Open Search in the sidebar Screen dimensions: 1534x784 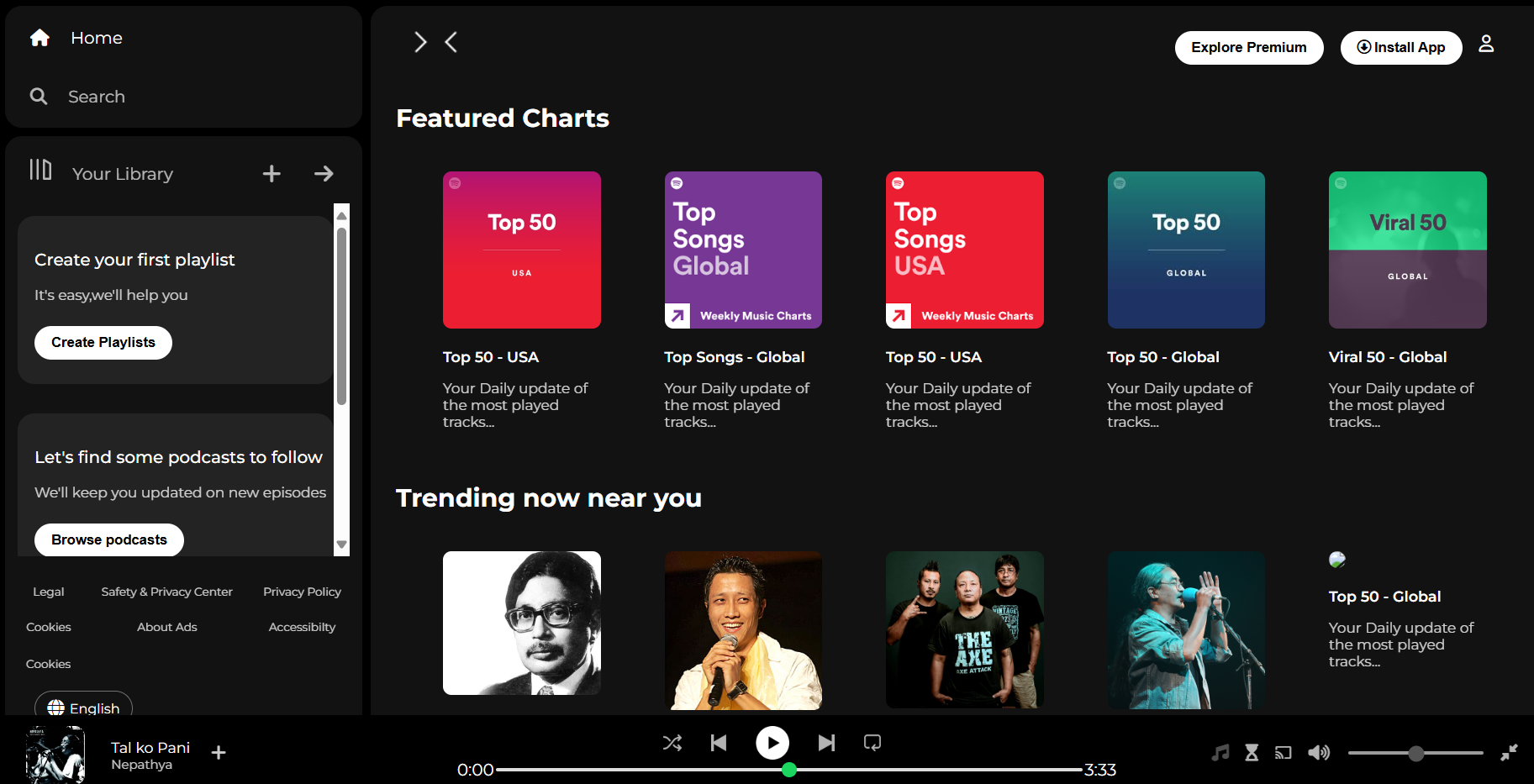click(x=97, y=97)
